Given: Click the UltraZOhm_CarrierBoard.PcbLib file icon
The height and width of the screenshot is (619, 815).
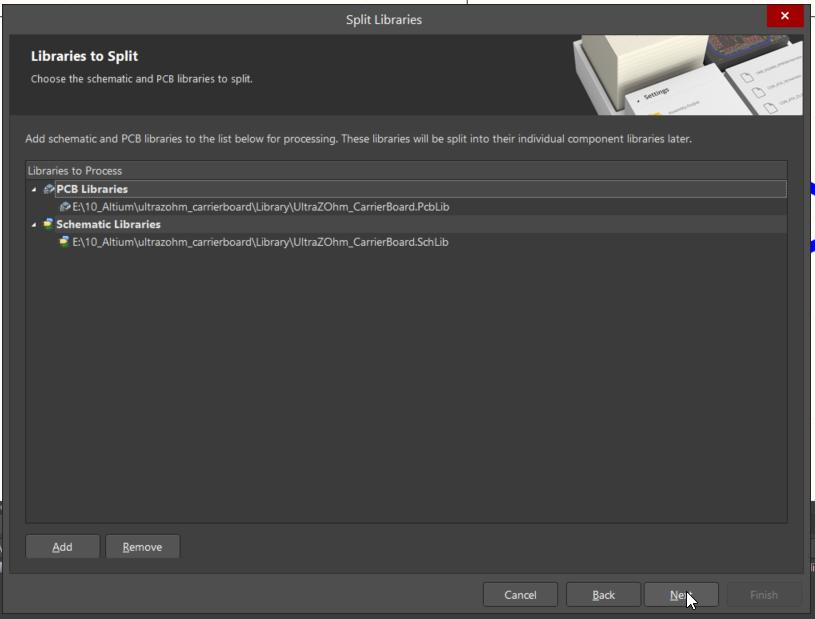Looking at the screenshot, I should click(x=64, y=207).
